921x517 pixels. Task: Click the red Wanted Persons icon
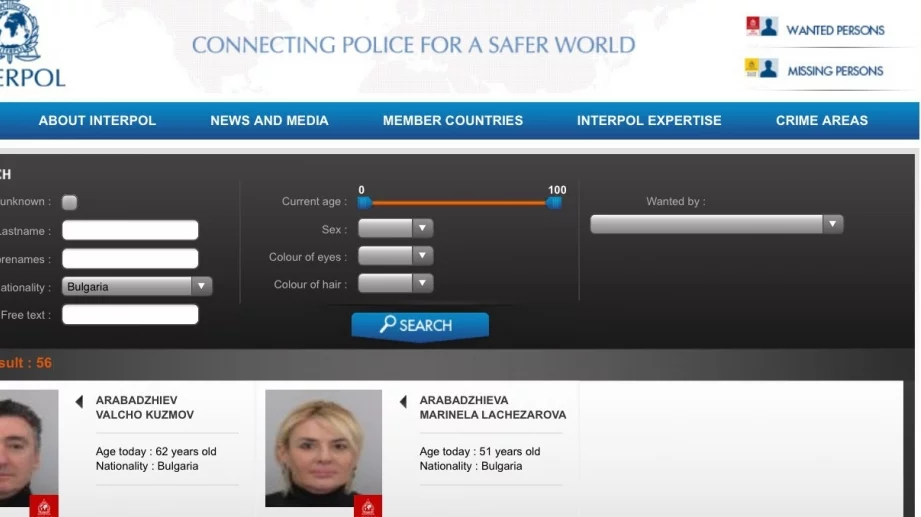point(761,27)
